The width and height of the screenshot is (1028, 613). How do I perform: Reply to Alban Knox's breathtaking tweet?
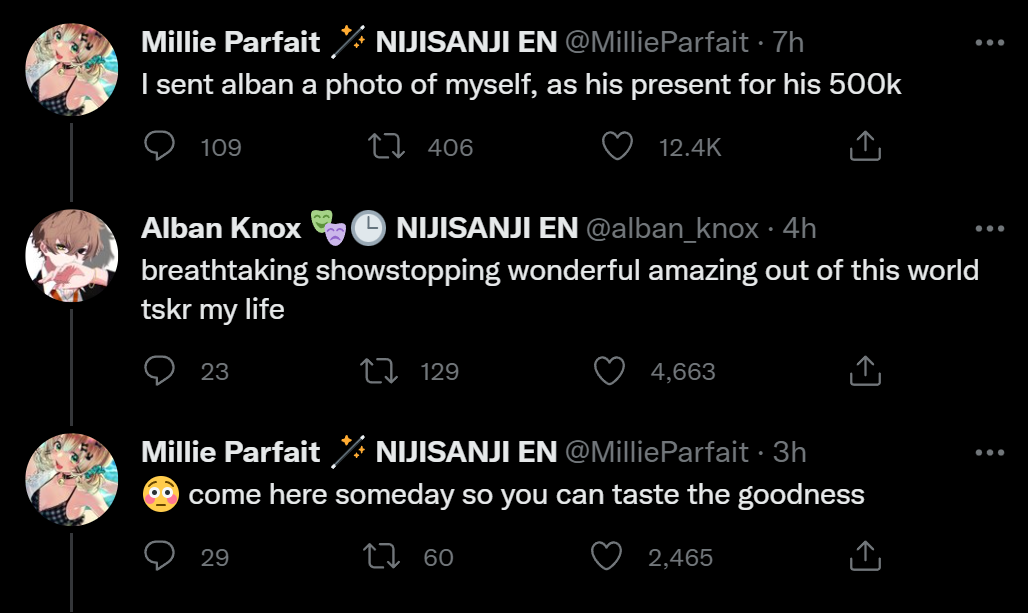160,372
